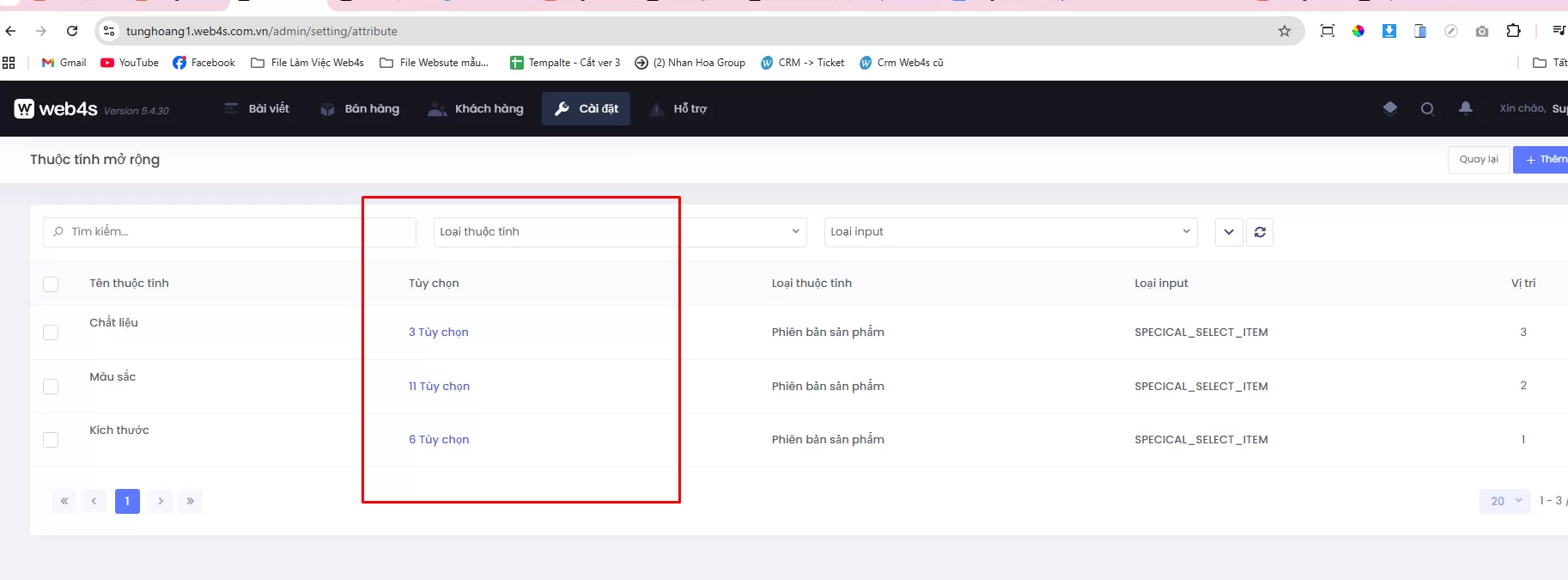This screenshot has height=580, width=1568.
Task: Open the Loại thuộc tính dropdown
Action: 619,232
